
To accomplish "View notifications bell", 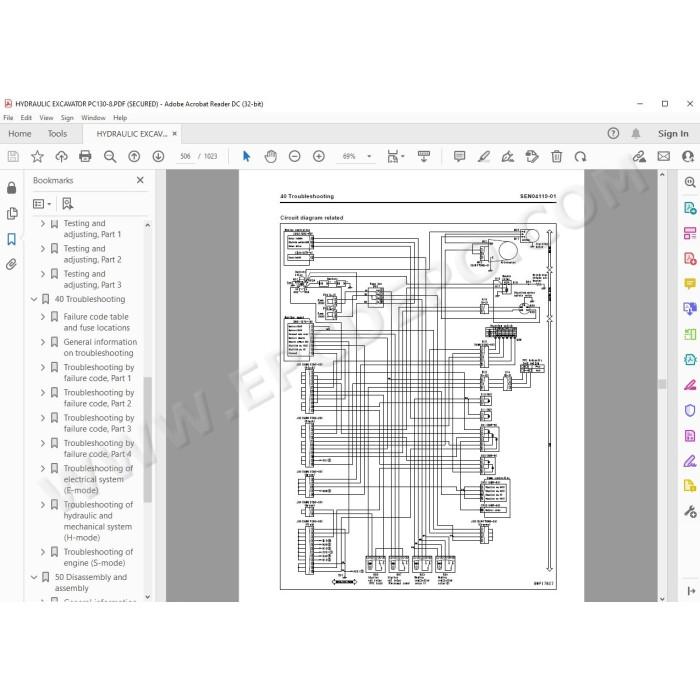I will tap(636, 133).
